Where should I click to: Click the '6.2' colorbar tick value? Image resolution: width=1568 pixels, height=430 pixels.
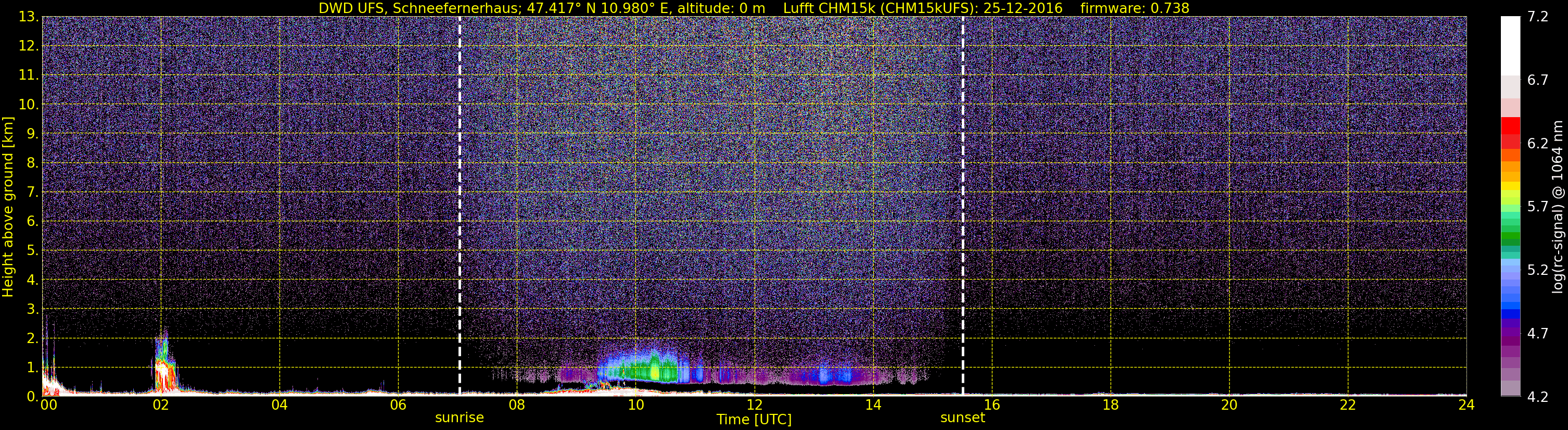[1538, 144]
